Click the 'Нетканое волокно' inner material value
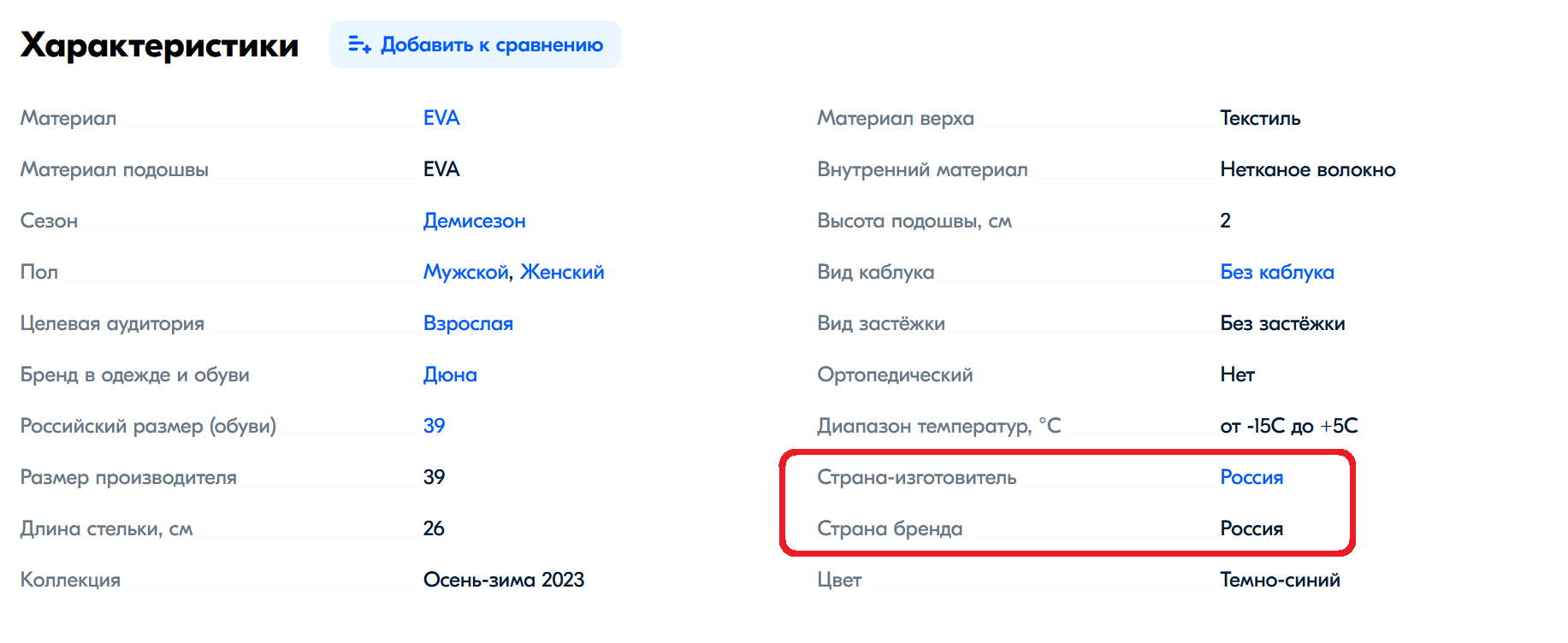 1308,169
